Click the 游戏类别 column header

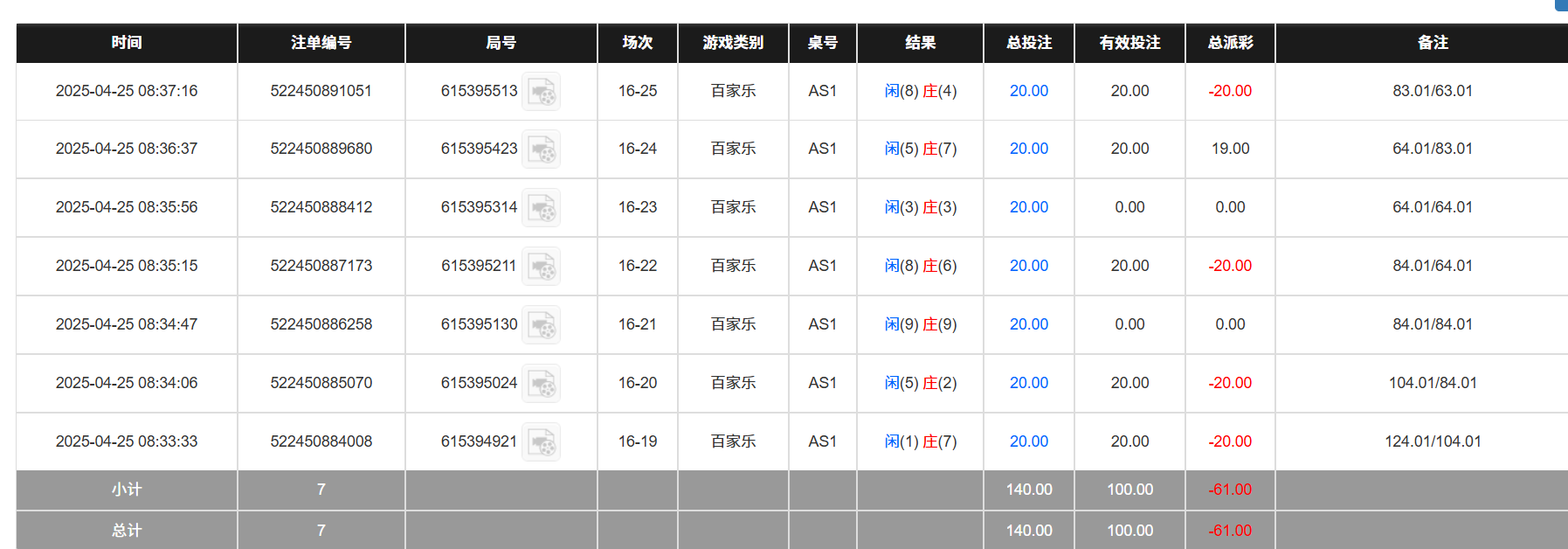pyautogui.click(x=732, y=42)
